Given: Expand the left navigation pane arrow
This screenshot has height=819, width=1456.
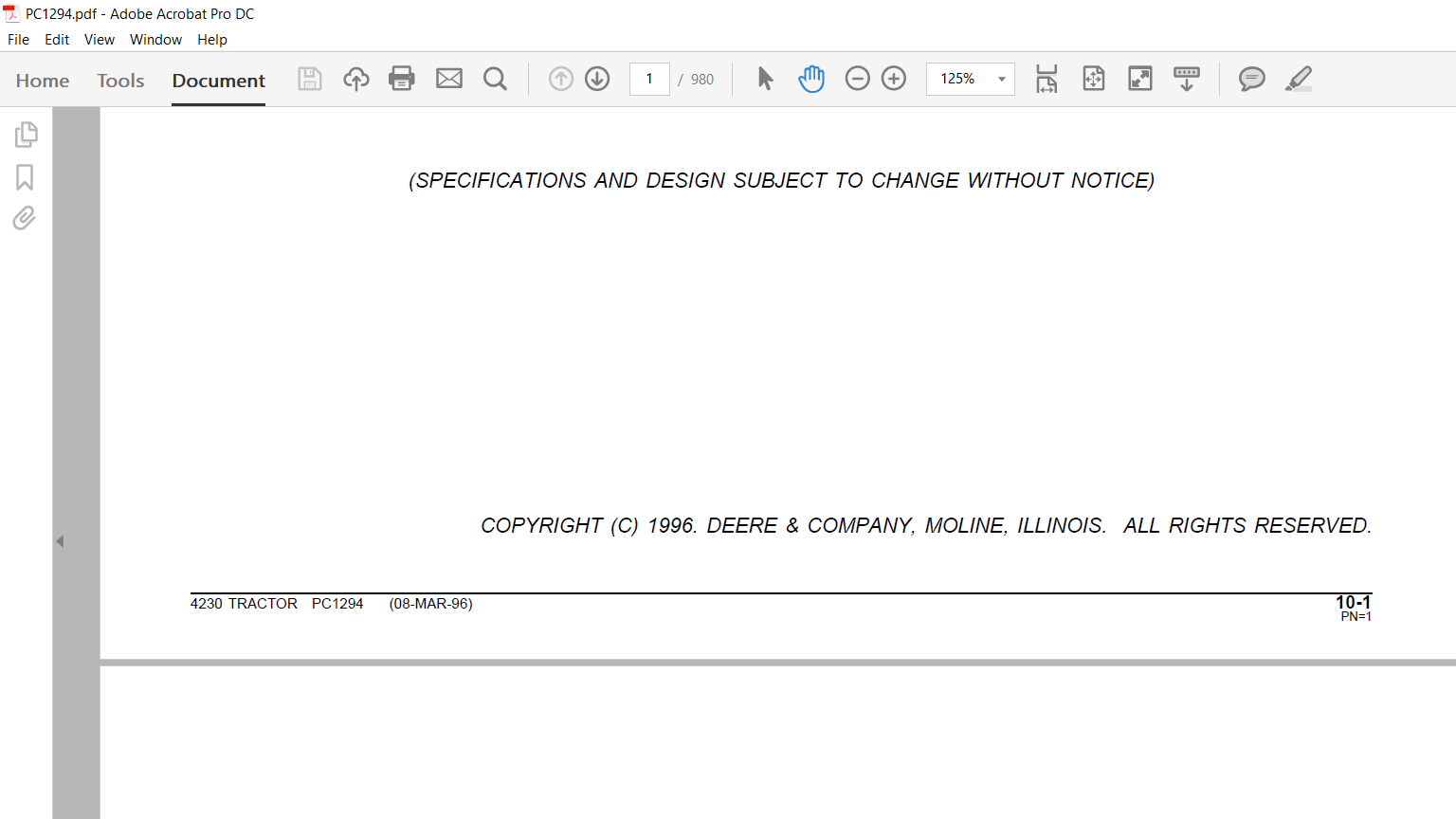Looking at the screenshot, I should (x=60, y=541).
